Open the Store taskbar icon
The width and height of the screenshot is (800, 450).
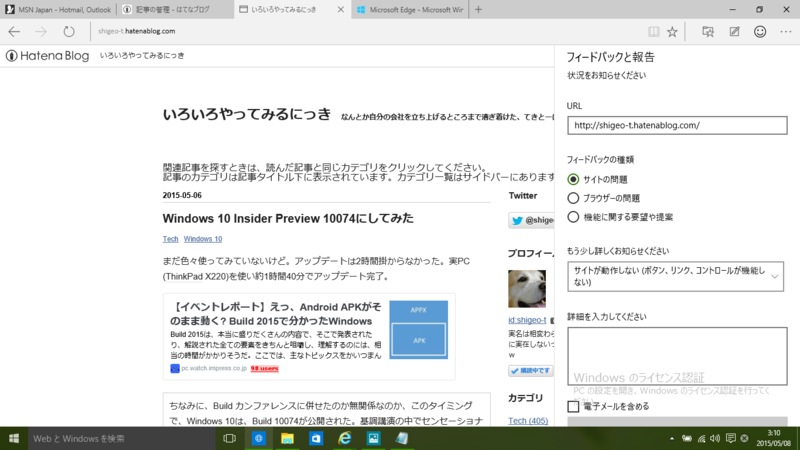click(316, 438)
